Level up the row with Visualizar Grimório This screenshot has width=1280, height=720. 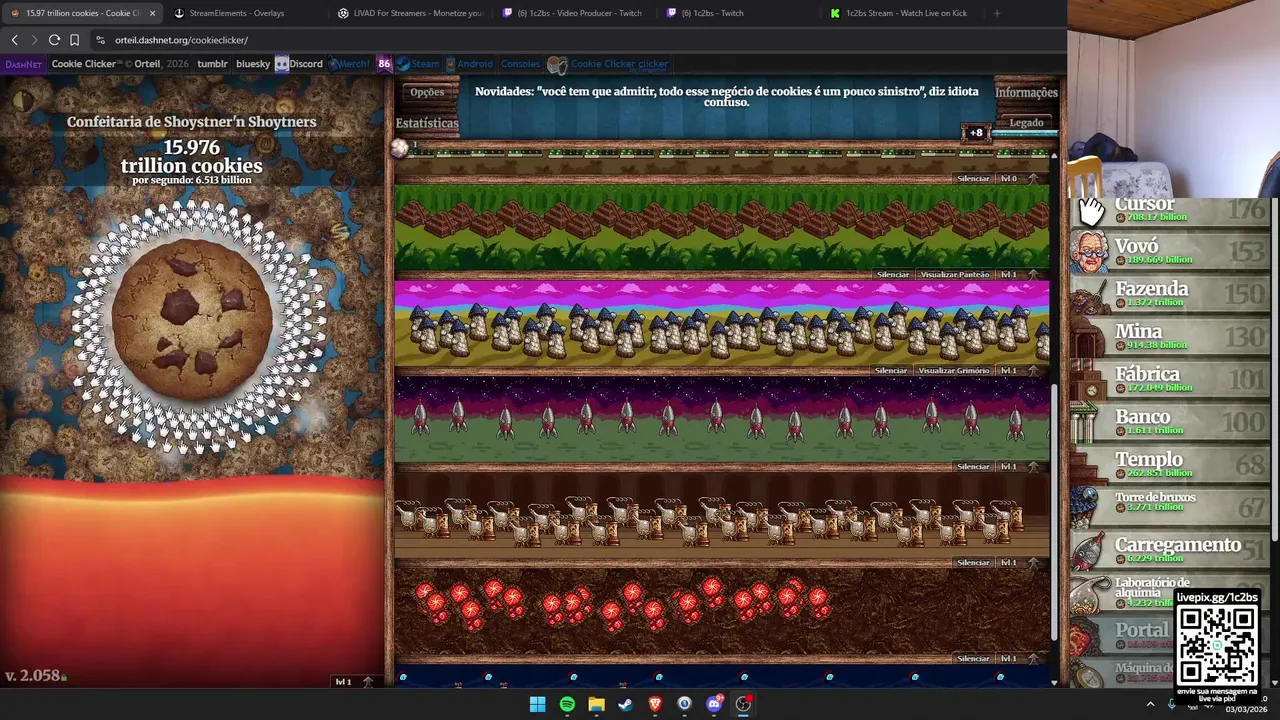(1020, 370)
